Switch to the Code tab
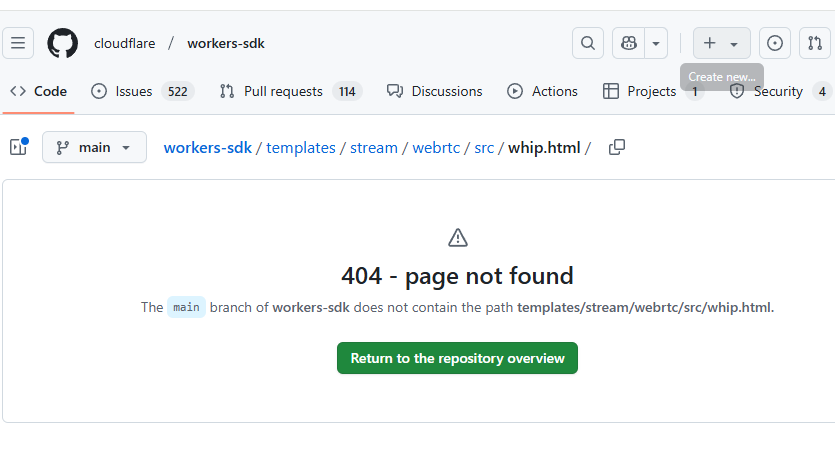Viewport: 835px width, 450px height. click(x=38, y=92)
